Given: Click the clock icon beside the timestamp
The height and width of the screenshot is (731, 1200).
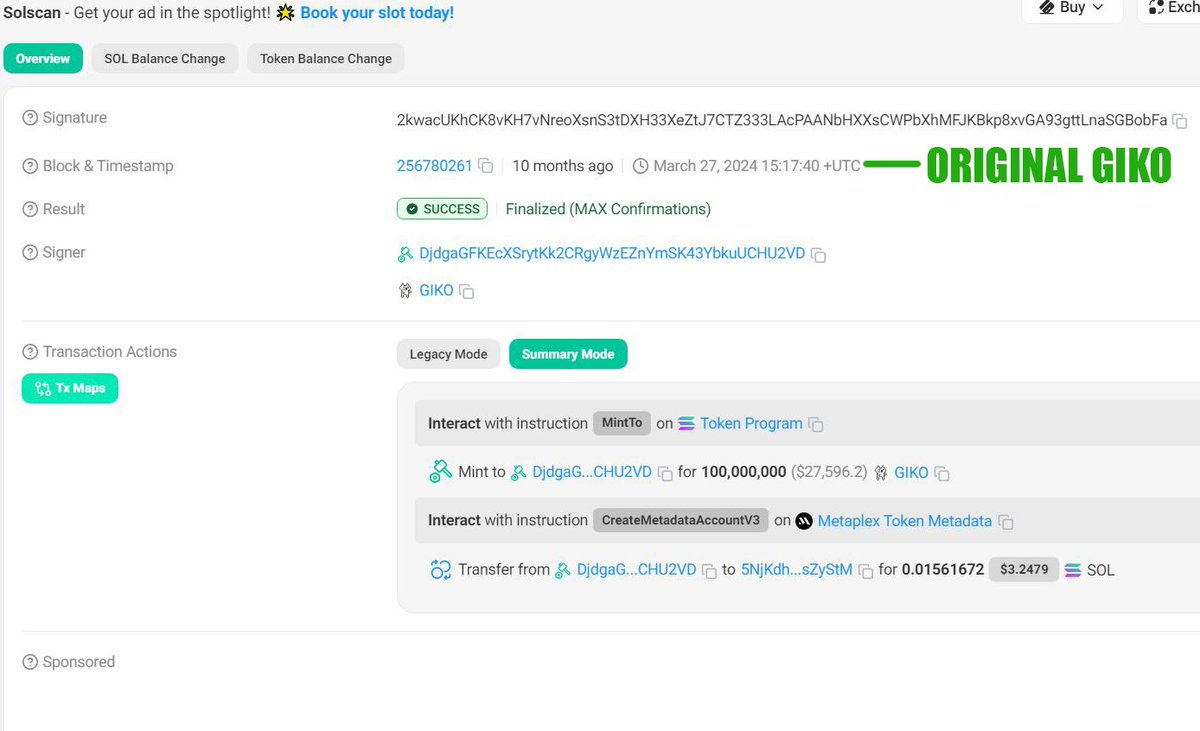Looking at the screenshot, I should (641, 166).
